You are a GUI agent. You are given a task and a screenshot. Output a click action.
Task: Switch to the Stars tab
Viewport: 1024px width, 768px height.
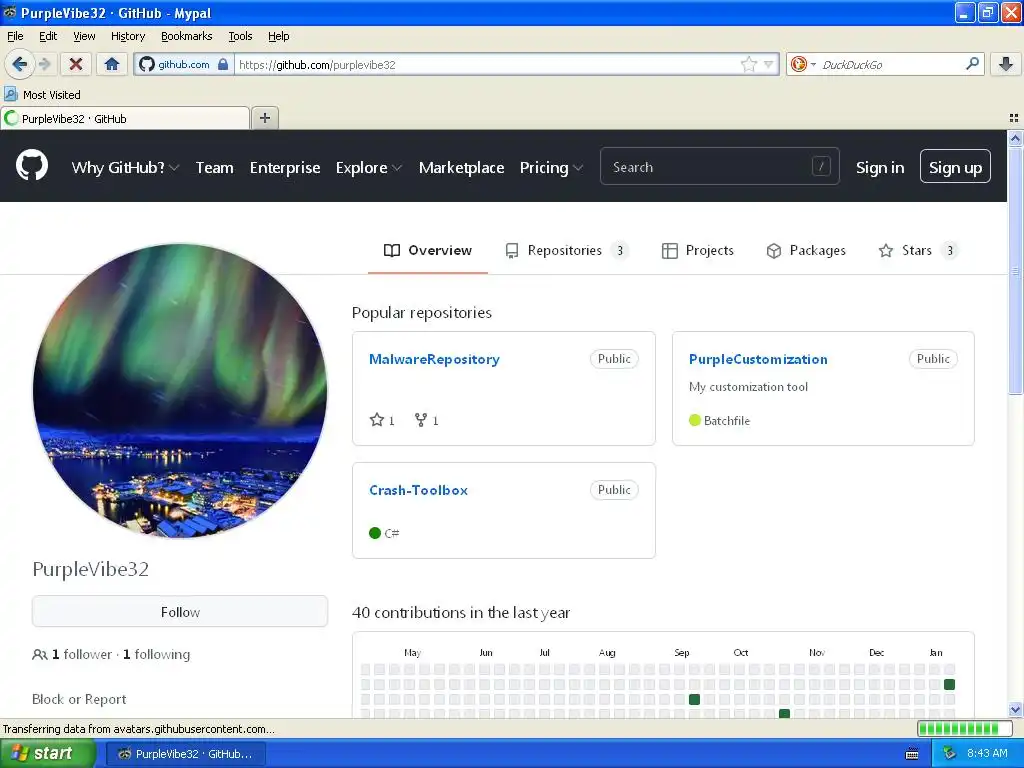point(918,251)
